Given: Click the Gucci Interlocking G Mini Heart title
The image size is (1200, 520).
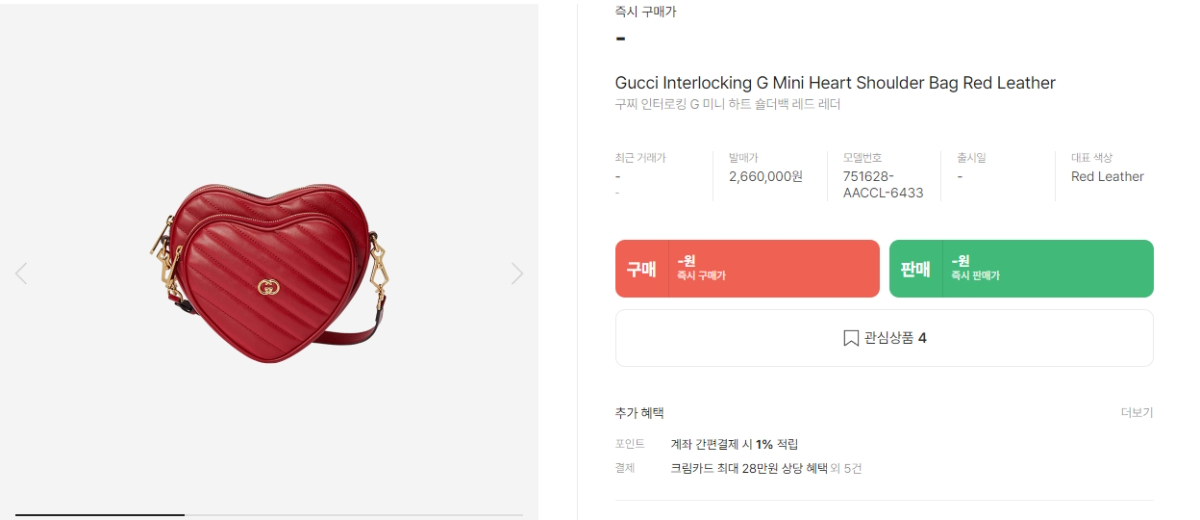Looking at the screenshot, I should pos(835,83).
